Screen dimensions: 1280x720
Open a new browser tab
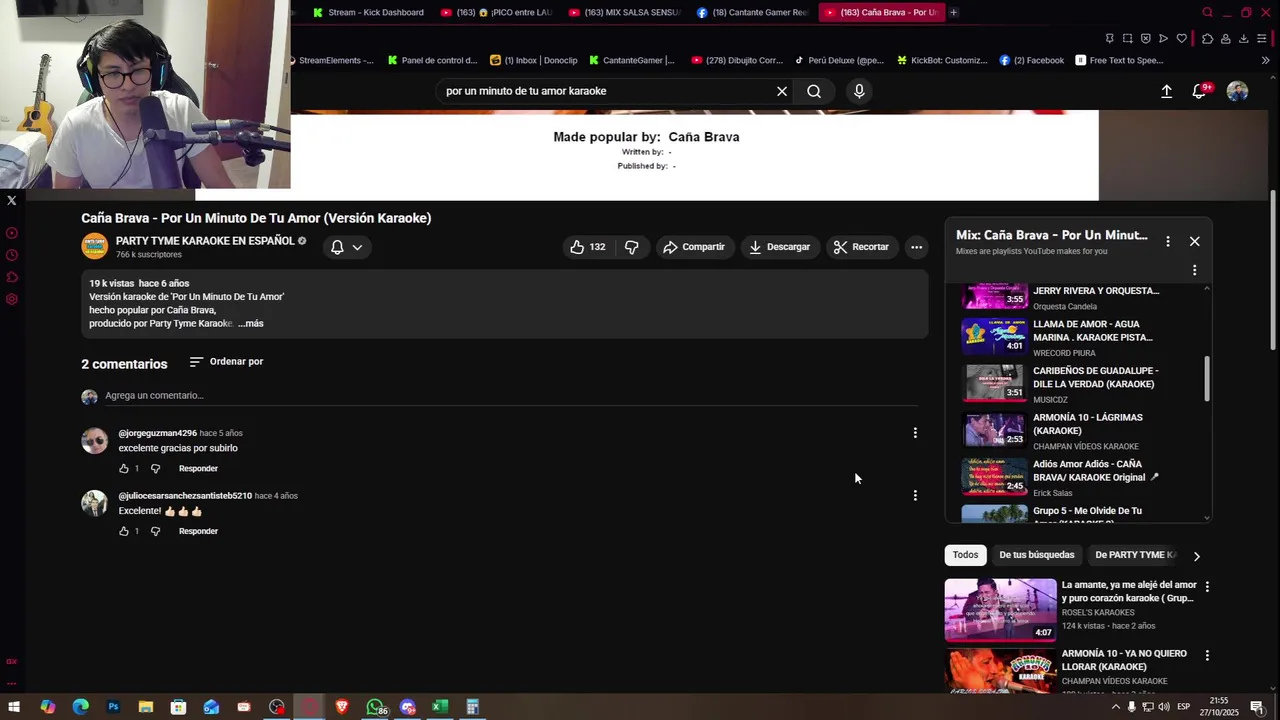point(954,13)
